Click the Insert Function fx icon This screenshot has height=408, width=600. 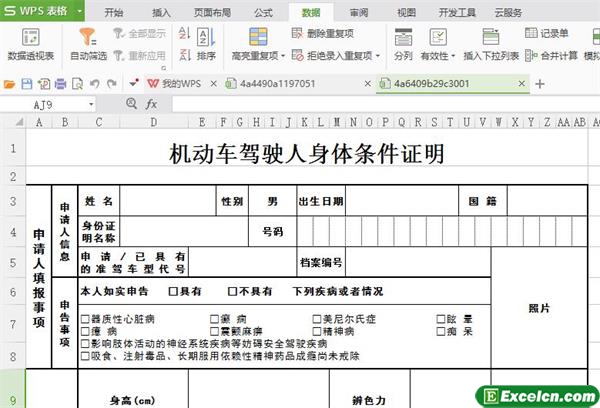[151, 104]
